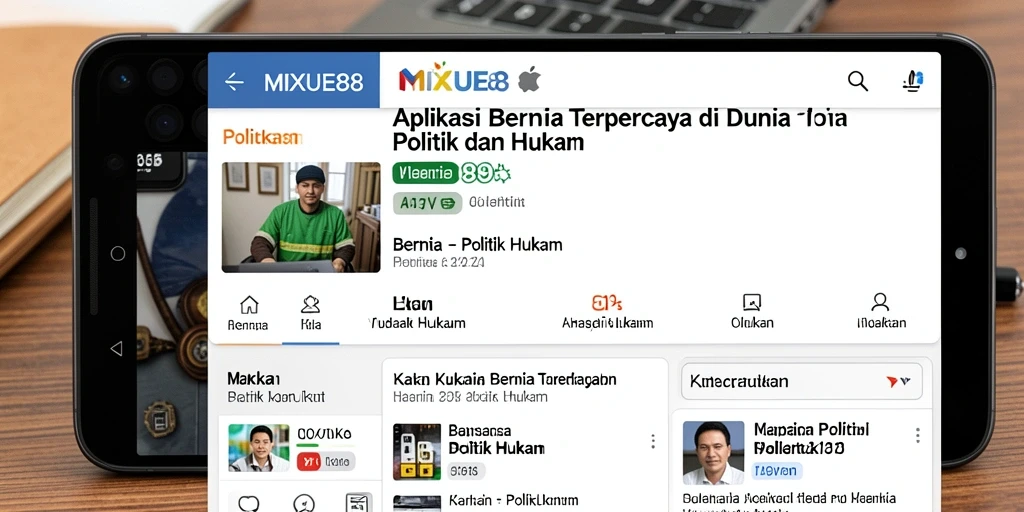Click the Kakn Kukain Bernia heading
1024x512 pixels.
tap(505, 379)
